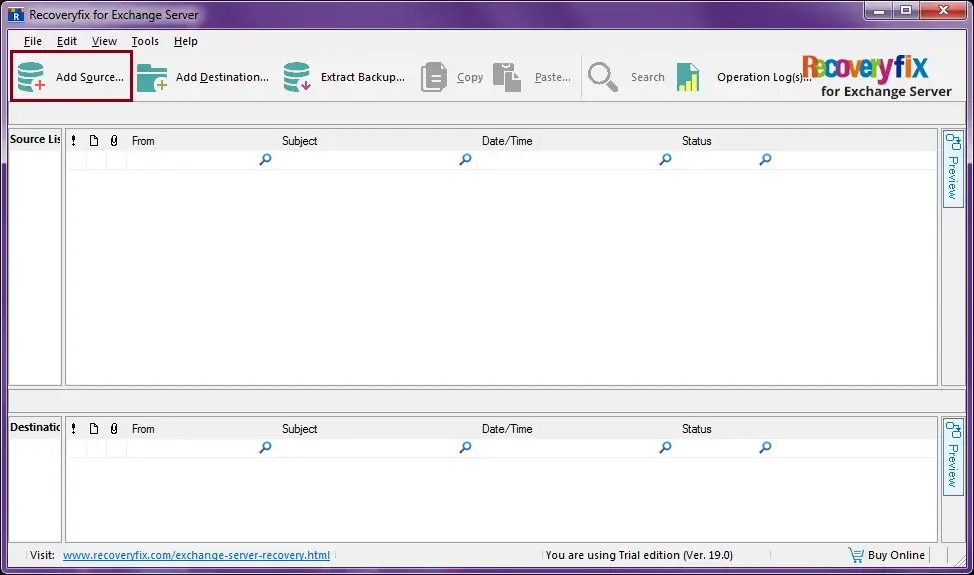Click the Paste clipboard icon
This screenshot has height=575, width=974.
(x=508, y=77)
